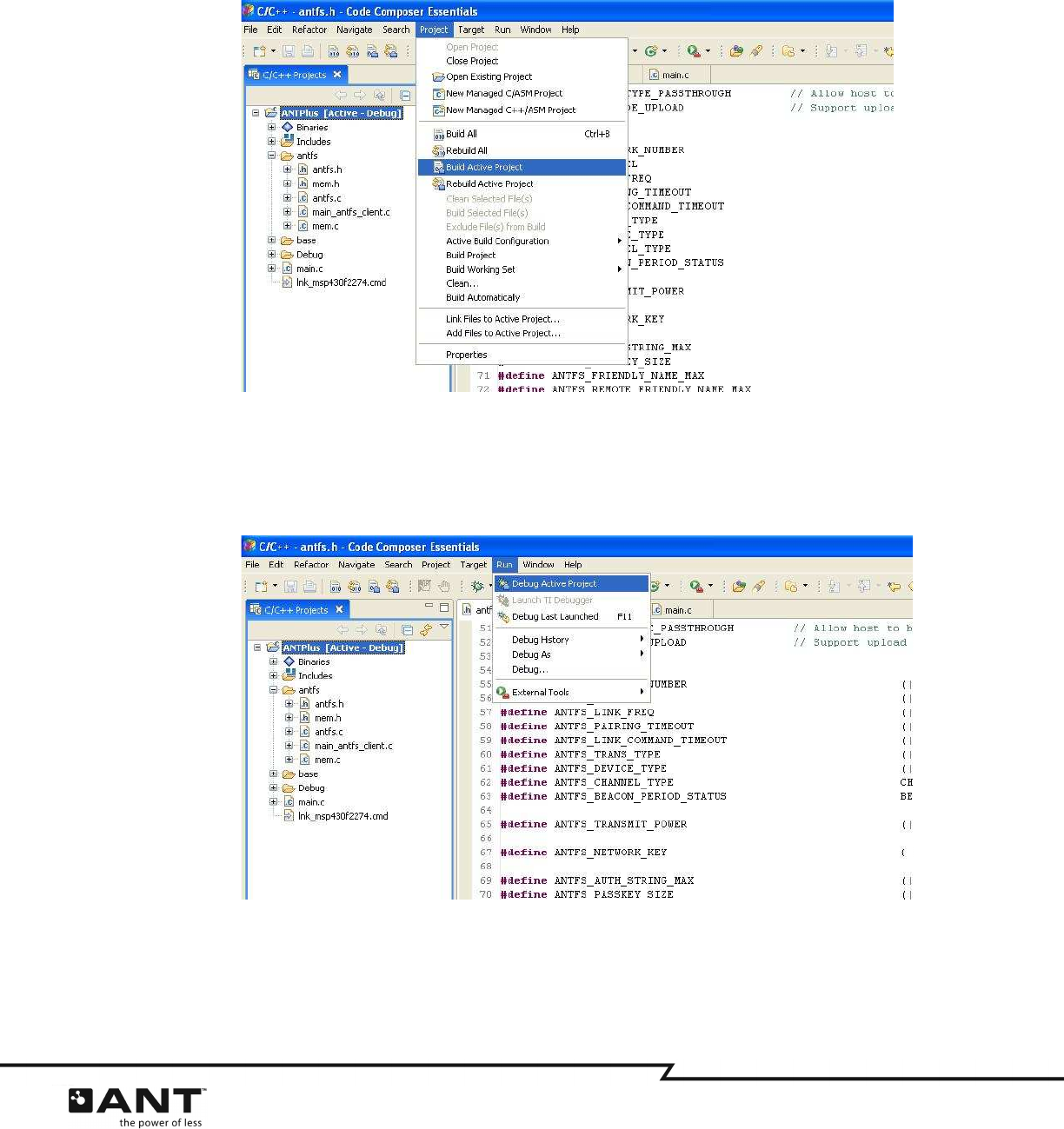The width and height of the screenshot is (1064, 1129).
Task: Click Build Project in the Project menu
Action: [522, 255]
